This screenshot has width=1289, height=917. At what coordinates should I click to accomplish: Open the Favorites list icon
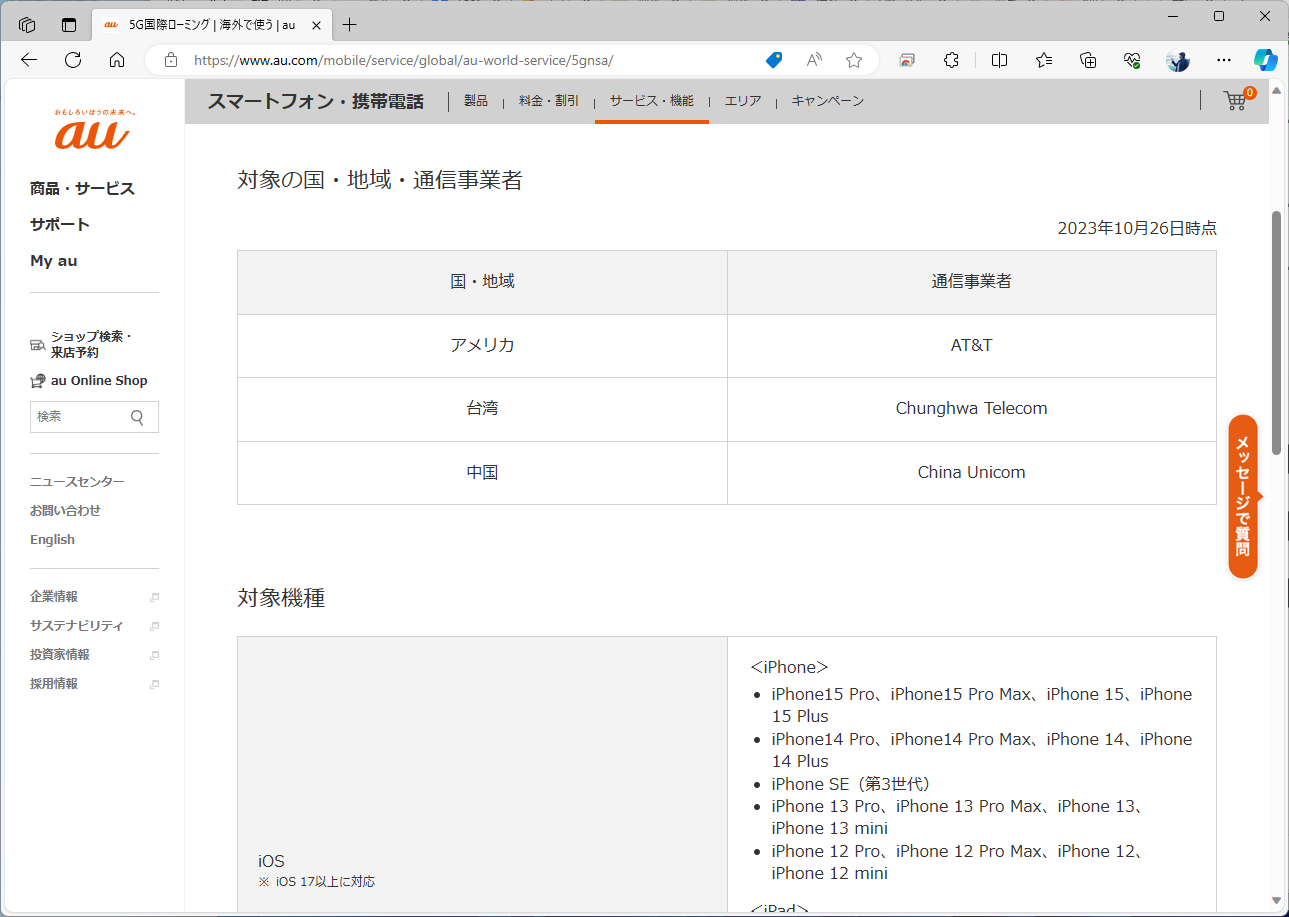click(1044, 60)
